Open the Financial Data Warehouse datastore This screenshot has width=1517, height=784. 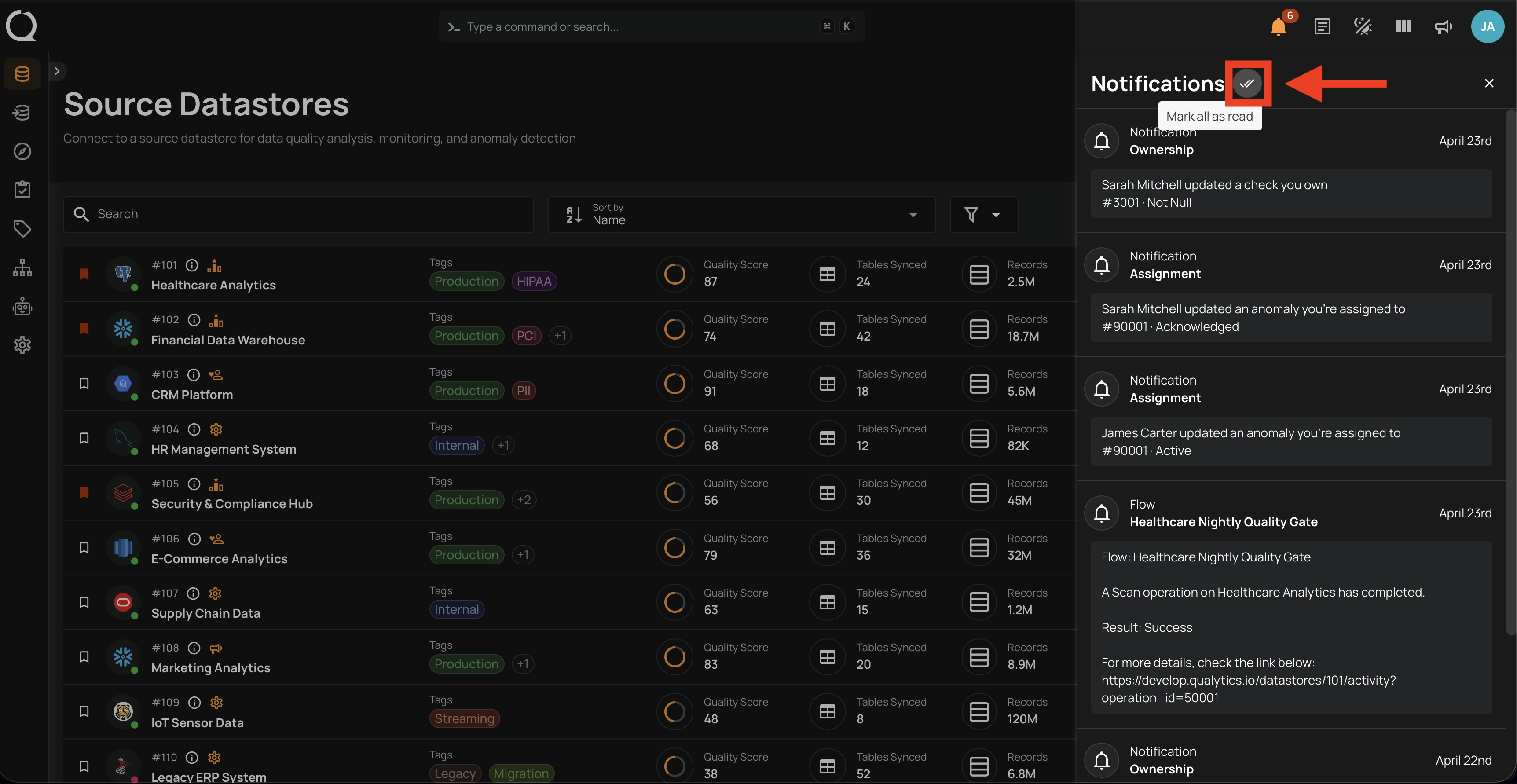228,340
